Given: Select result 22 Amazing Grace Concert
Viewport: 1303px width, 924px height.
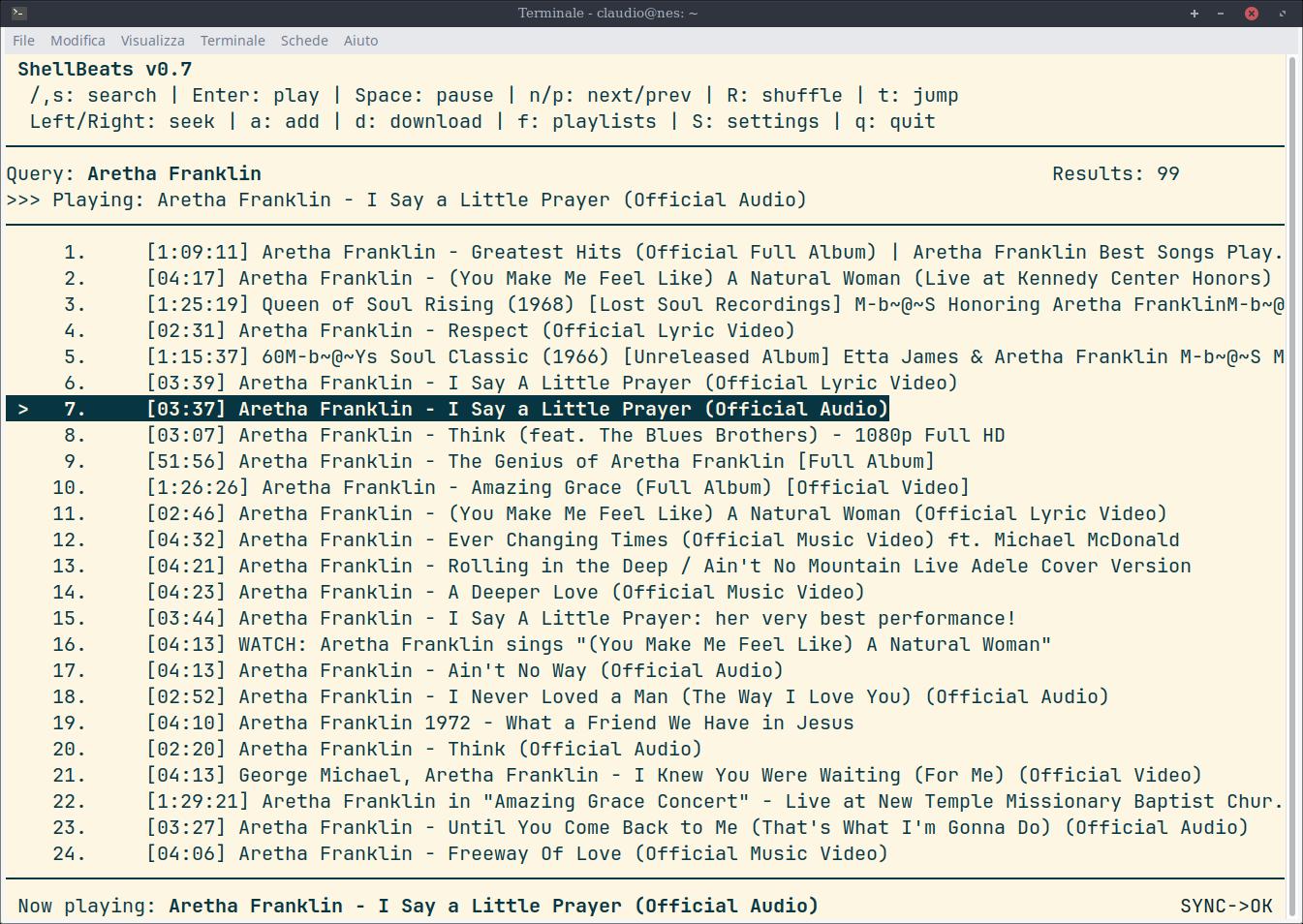Looking at the screenshot, I should point(645,802).
